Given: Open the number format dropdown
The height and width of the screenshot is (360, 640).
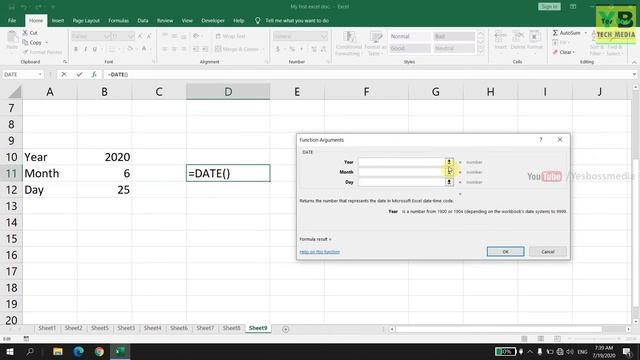Looking at the screenshot, I should point(324,36).
